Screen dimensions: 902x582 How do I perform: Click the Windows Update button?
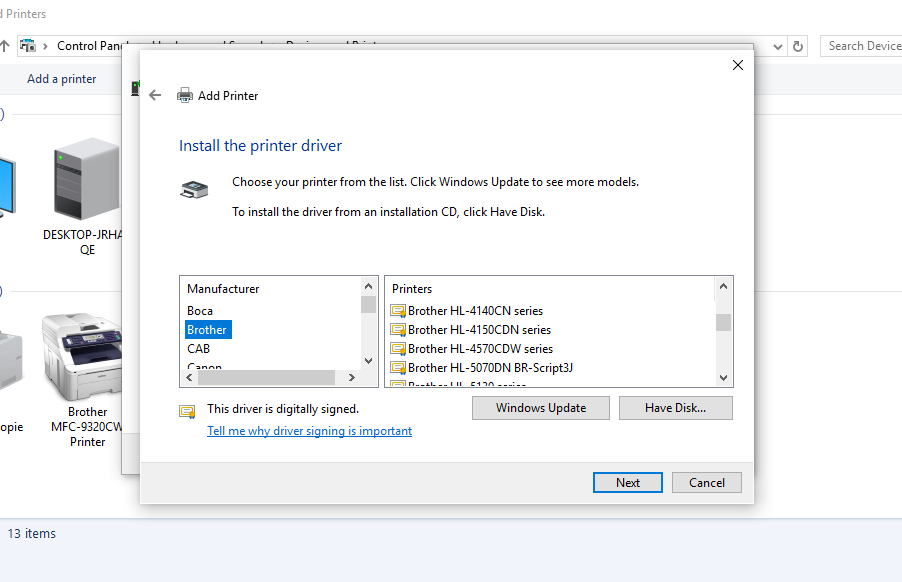tap(541, 408)
